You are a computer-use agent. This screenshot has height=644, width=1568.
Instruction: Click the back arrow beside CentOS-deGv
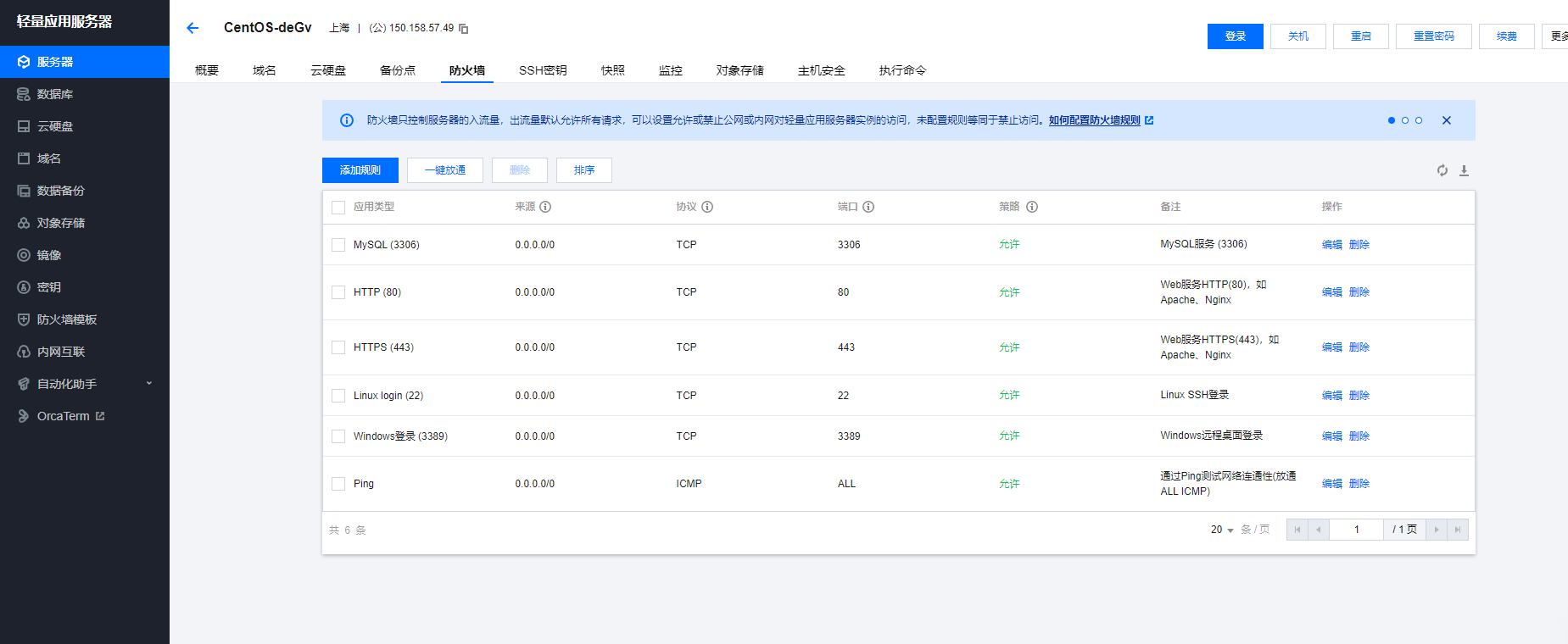click(193, 28)
